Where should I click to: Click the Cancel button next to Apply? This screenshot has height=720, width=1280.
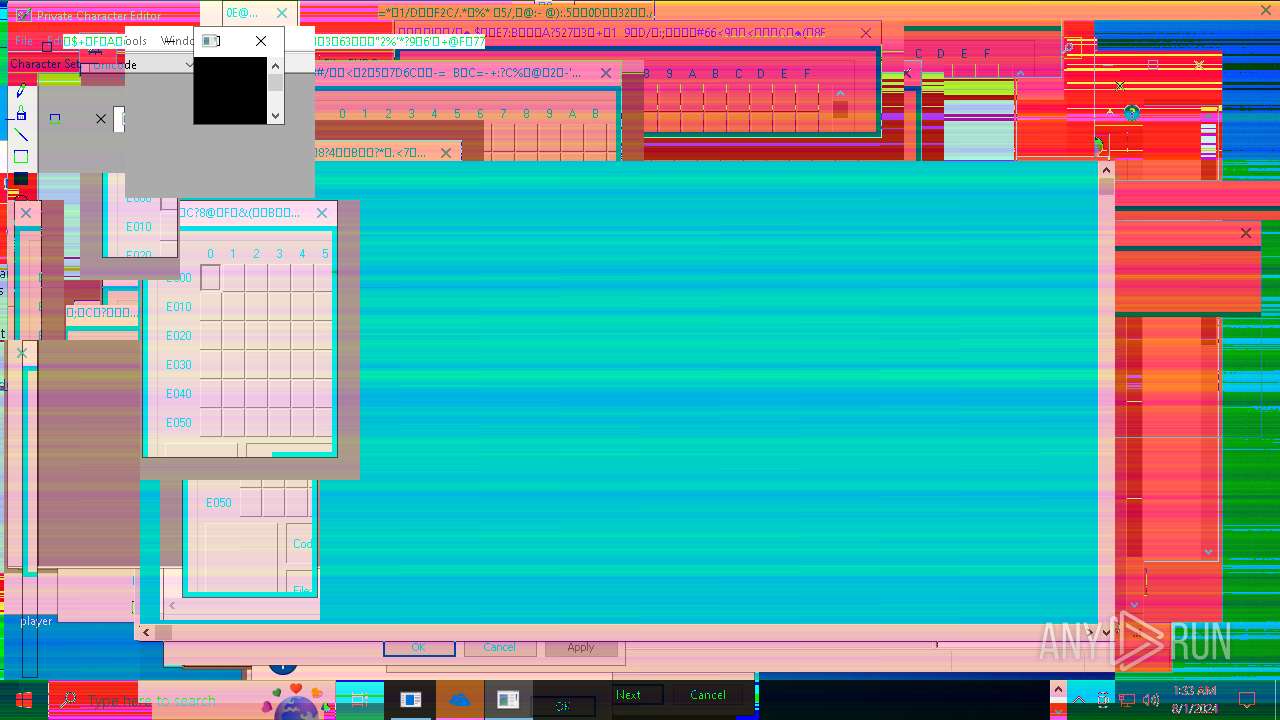(x=499, y=647)
